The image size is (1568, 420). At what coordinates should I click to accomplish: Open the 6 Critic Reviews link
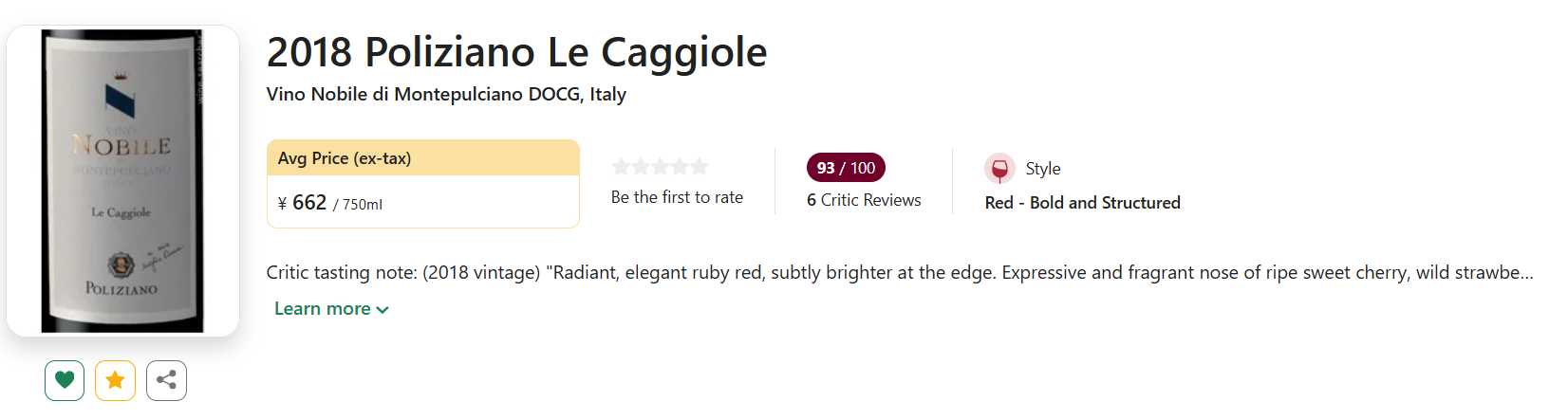click(864, 200)
